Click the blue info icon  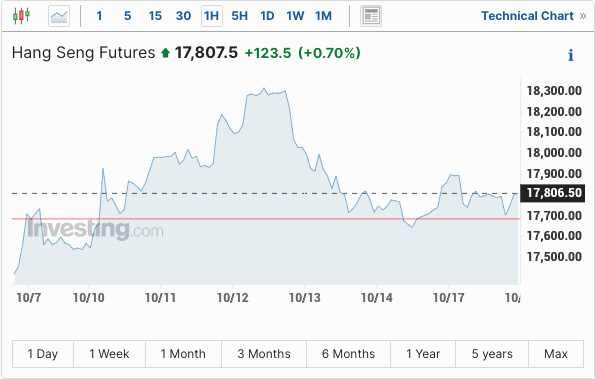coord(571,55)
